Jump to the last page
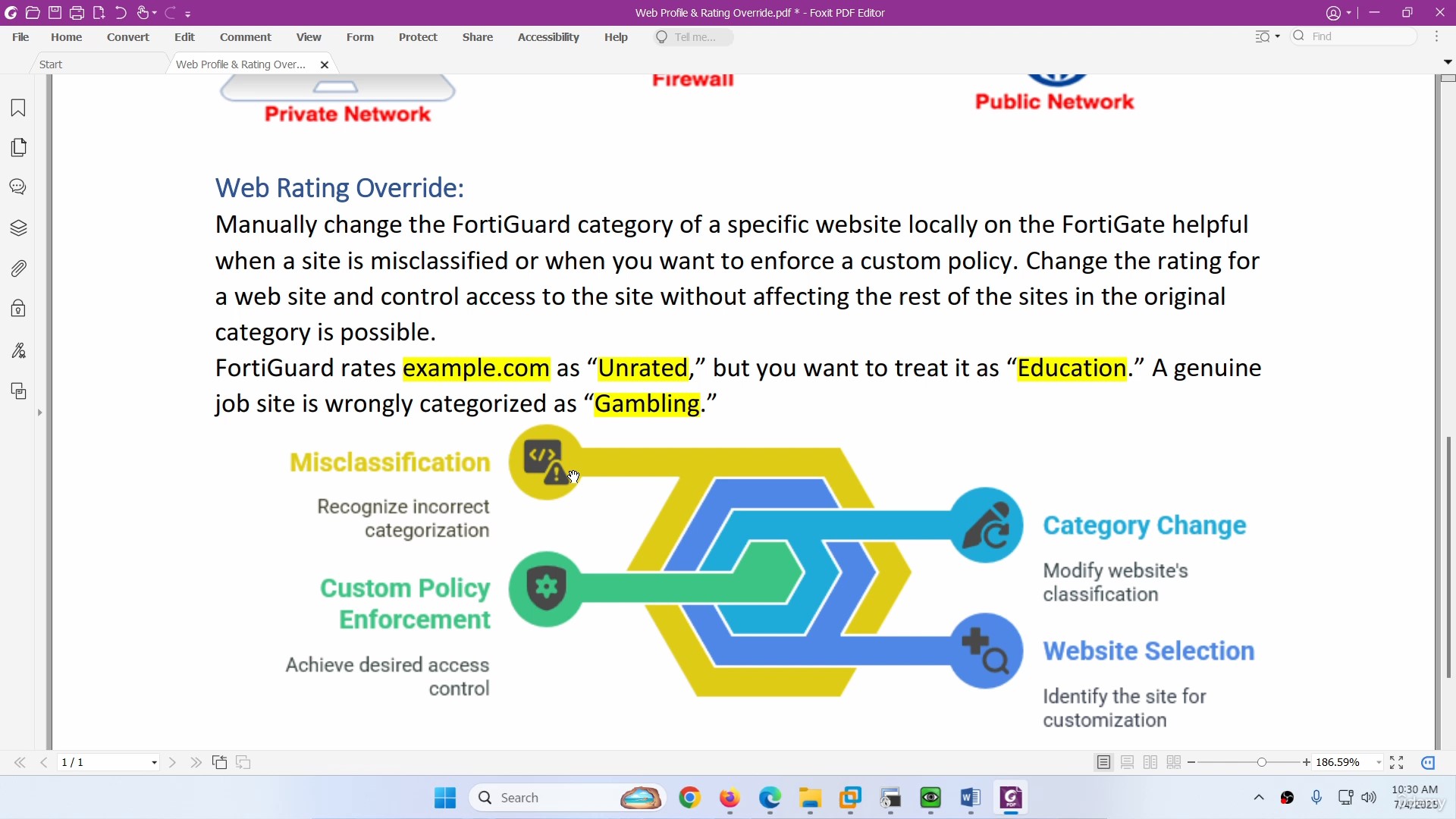1456x819 pixels. click(x=196, y=762)
